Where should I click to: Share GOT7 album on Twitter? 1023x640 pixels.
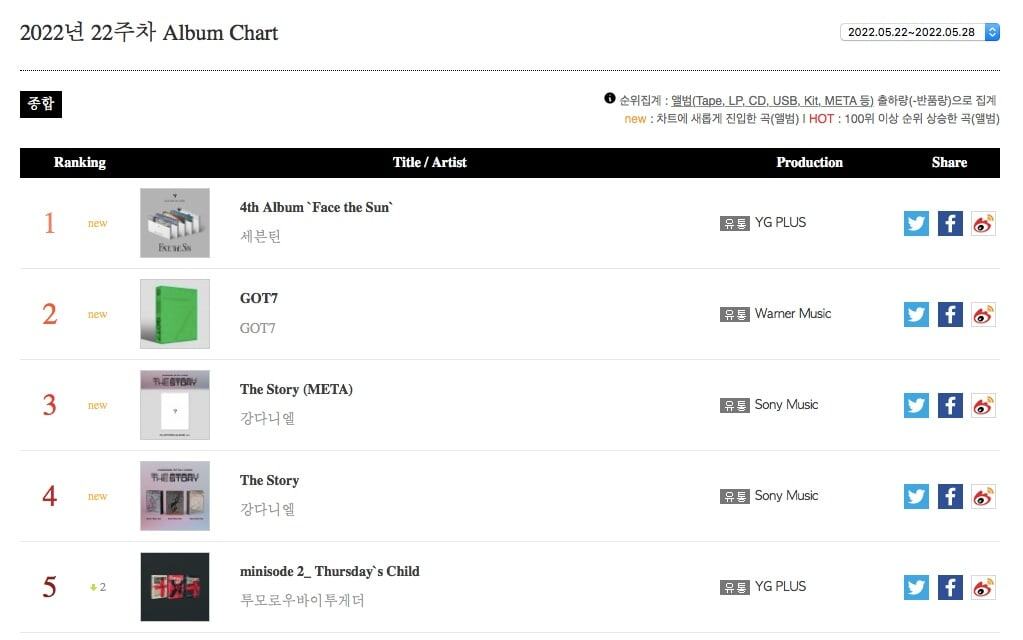tap(916, 314)
